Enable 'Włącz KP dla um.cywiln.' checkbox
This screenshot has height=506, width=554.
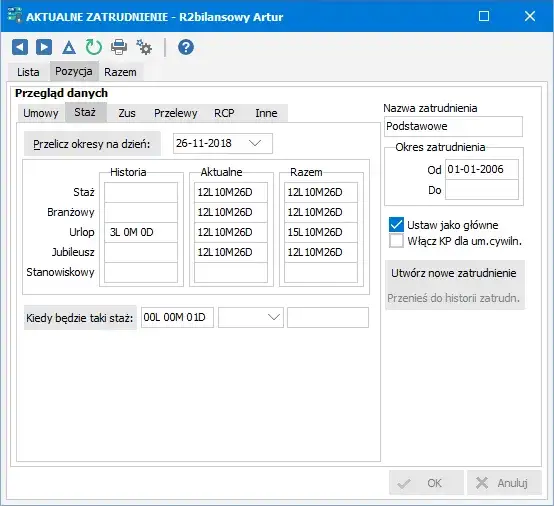click(x=396, y=241)
